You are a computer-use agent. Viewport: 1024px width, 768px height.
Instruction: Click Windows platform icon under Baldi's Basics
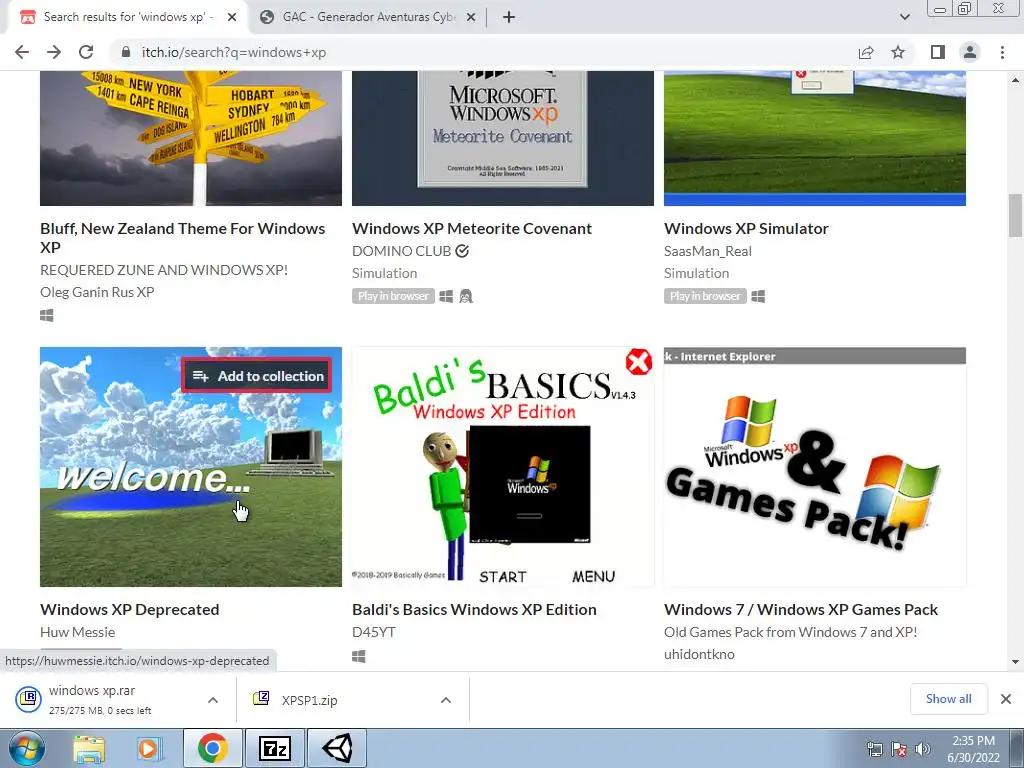[359, 656]
